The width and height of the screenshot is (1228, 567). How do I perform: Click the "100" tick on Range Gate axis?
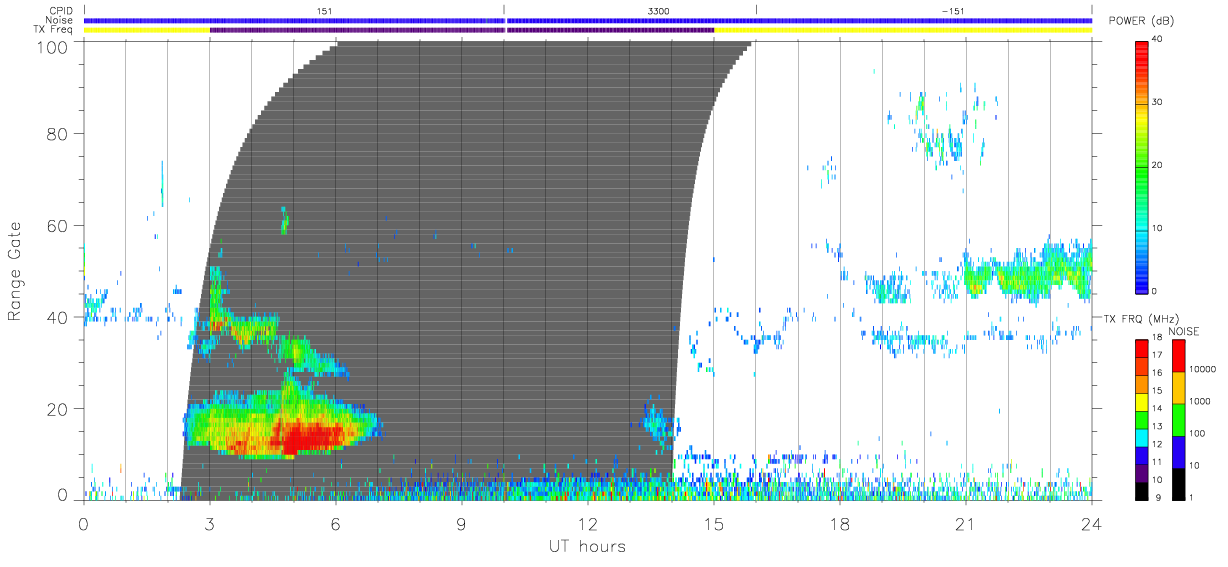(54, 46)
